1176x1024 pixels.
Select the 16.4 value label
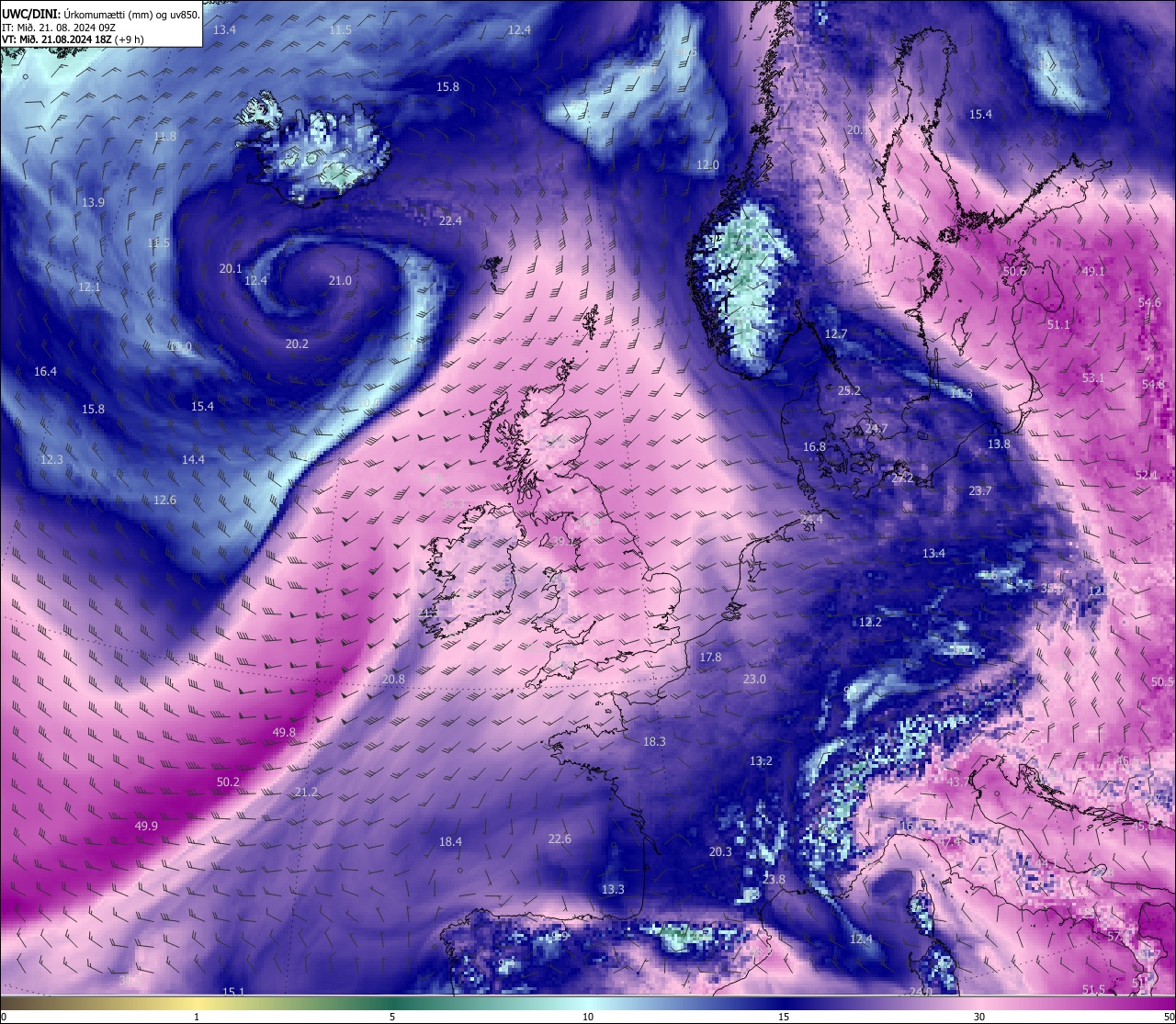click(x=45, y=371)
